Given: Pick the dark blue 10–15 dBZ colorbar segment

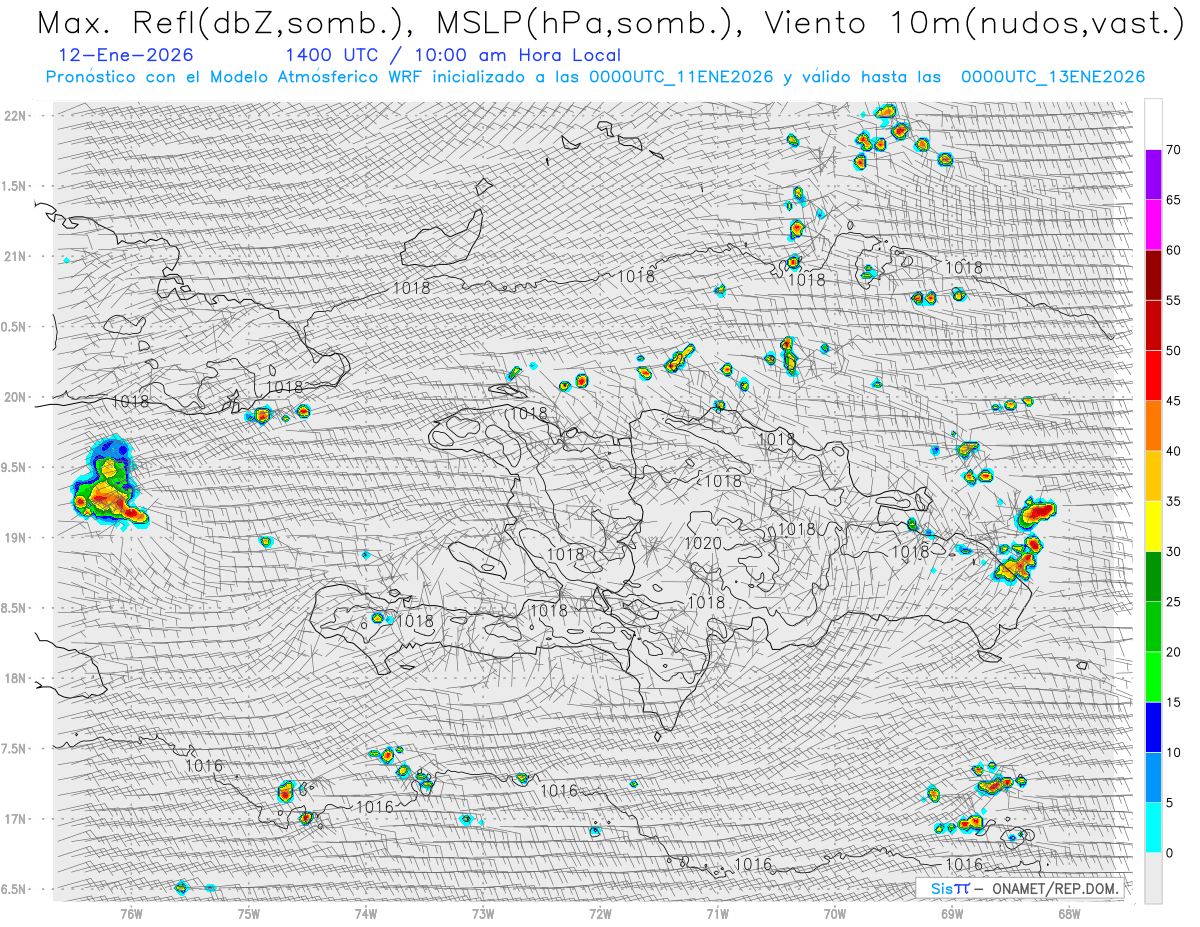Looking at the screenshot, I should pos(1153,727).
